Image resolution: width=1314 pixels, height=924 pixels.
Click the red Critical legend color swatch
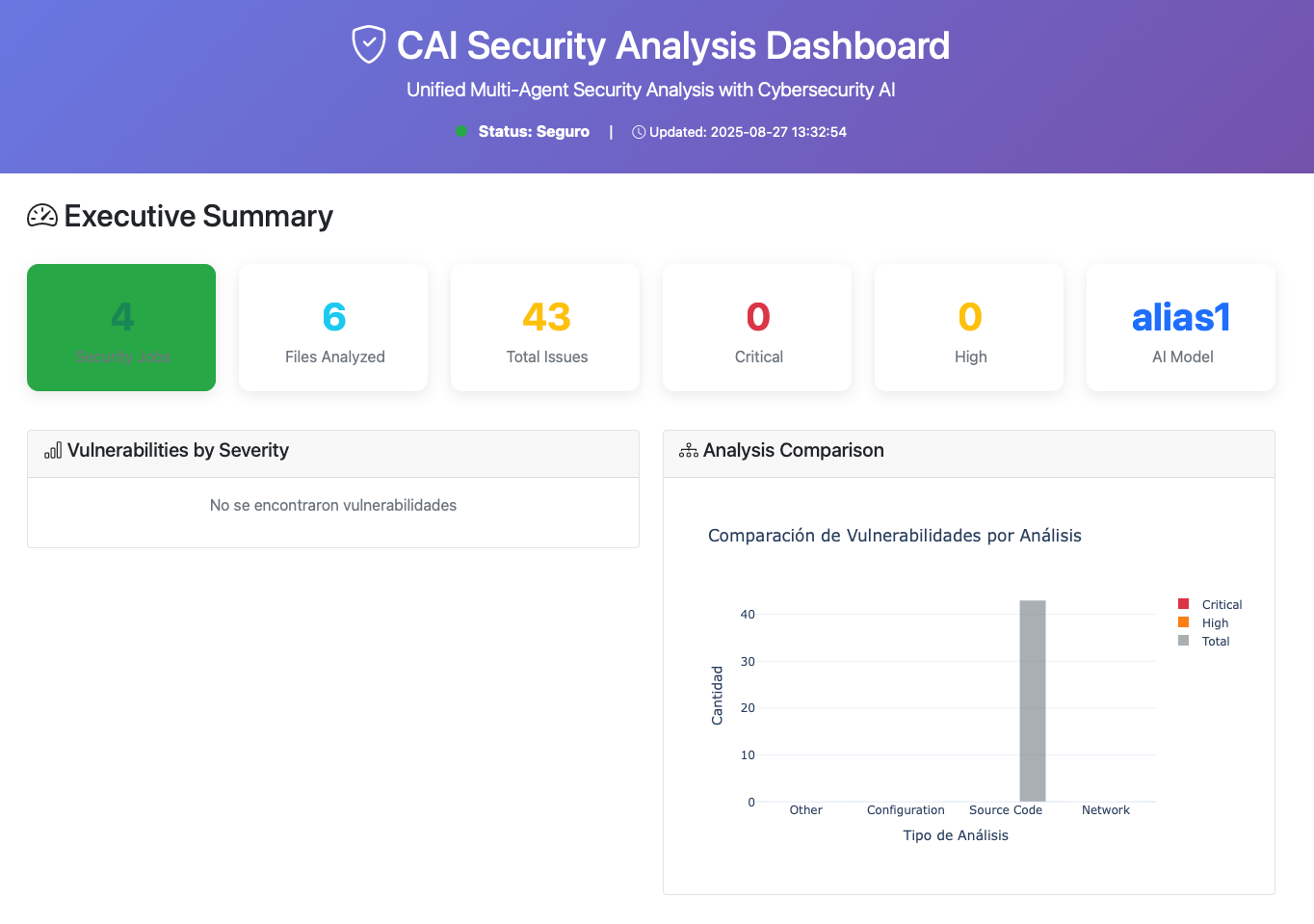click(x=1184, y=604)
